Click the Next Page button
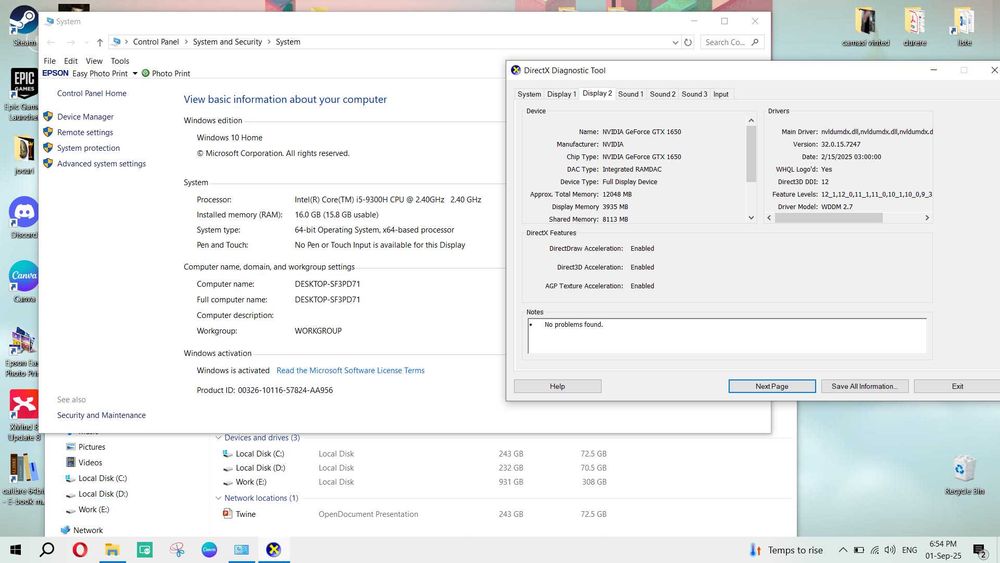The image size is (1000, 563). 772,386
